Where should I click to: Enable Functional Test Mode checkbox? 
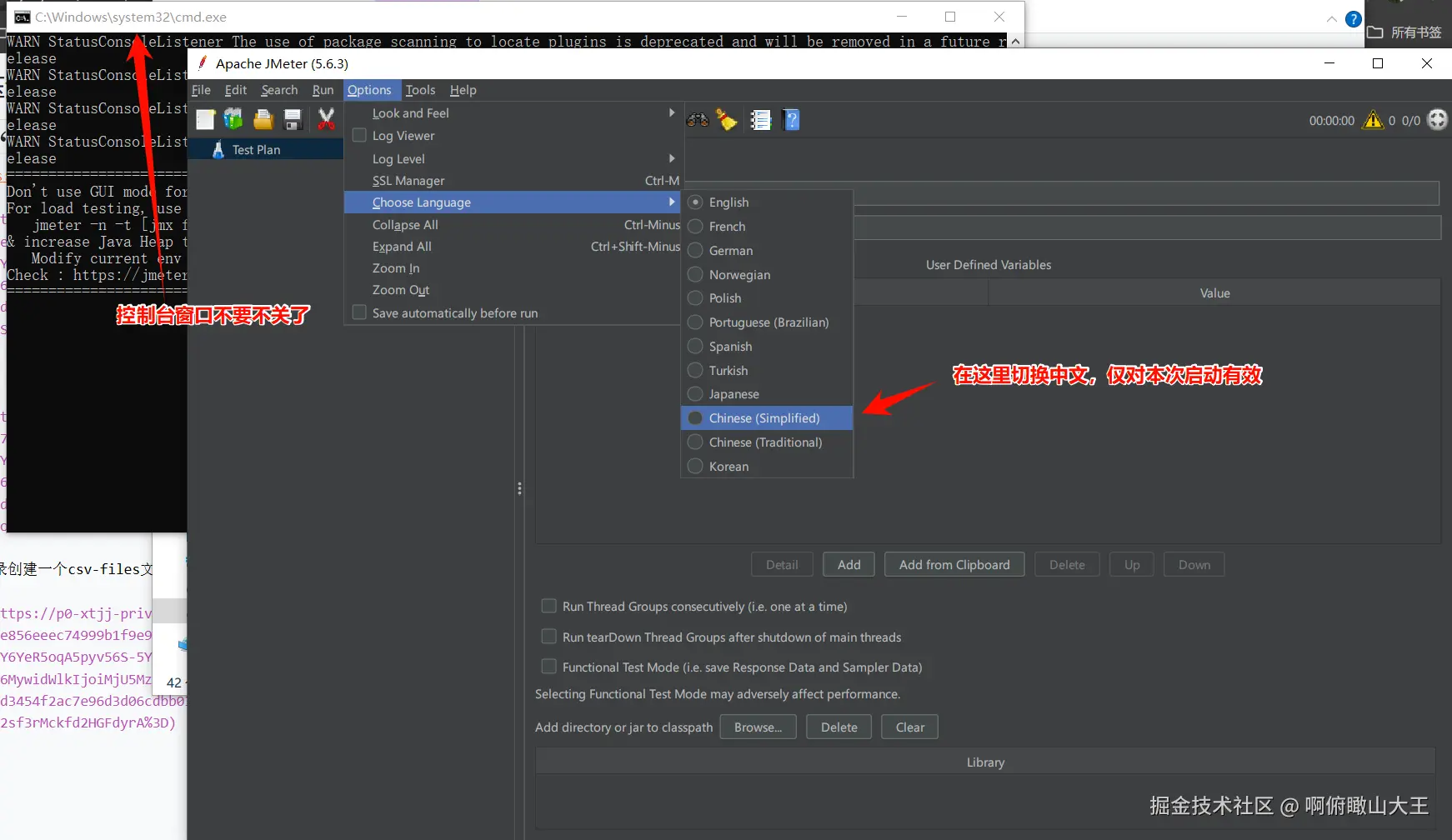click(x=548, y=667)
